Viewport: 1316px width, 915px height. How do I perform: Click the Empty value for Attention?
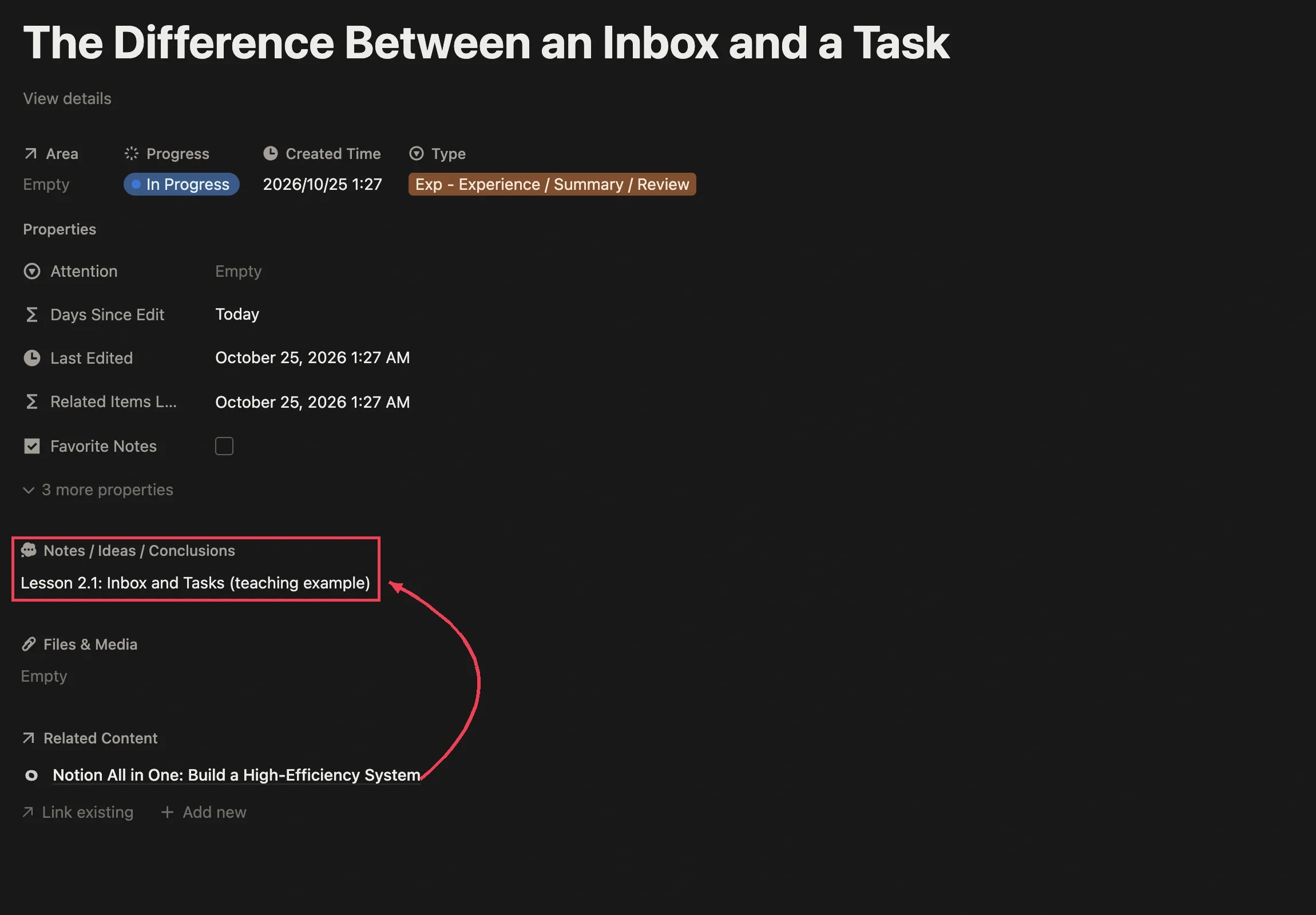(239, 271)
